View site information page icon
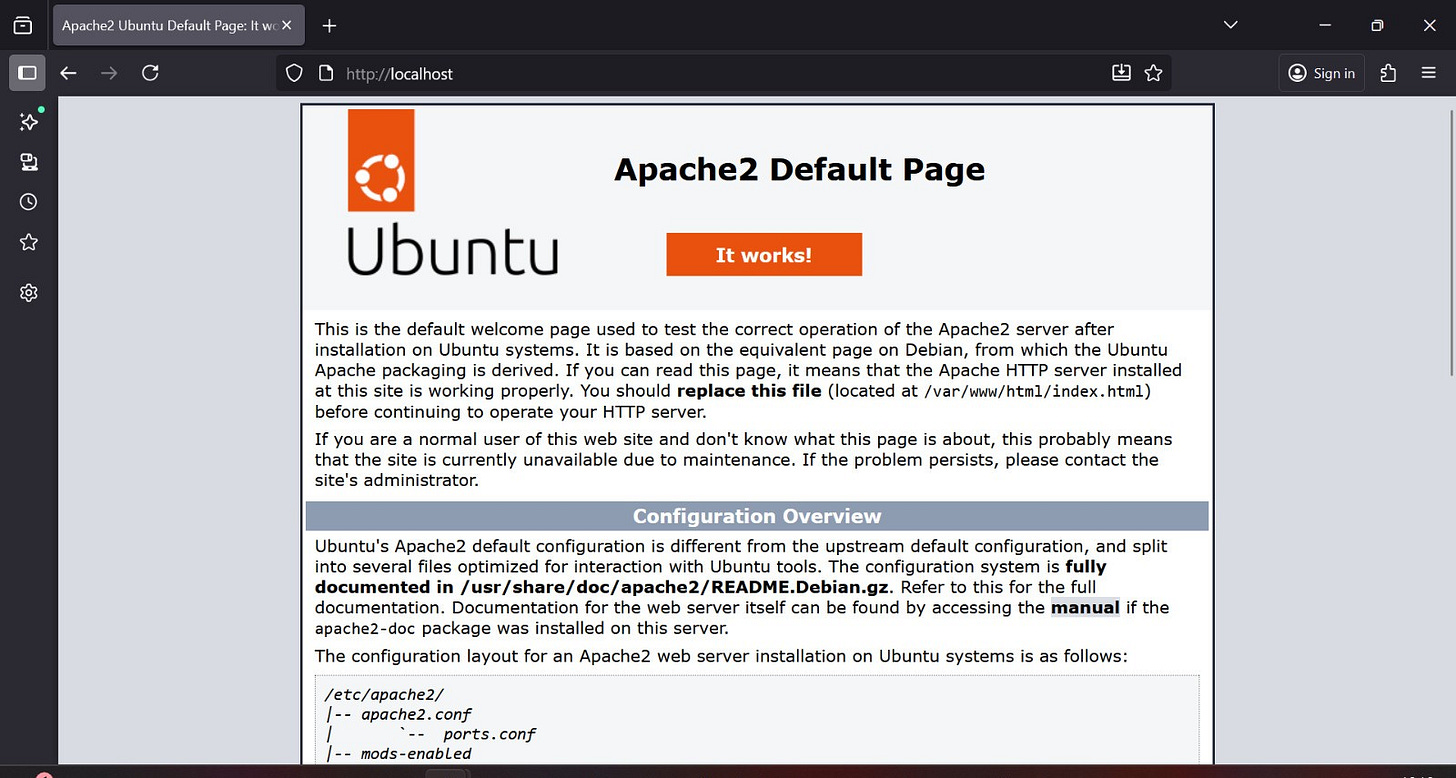Viewport: 1456px width, 778px height. tap(325, 73)
